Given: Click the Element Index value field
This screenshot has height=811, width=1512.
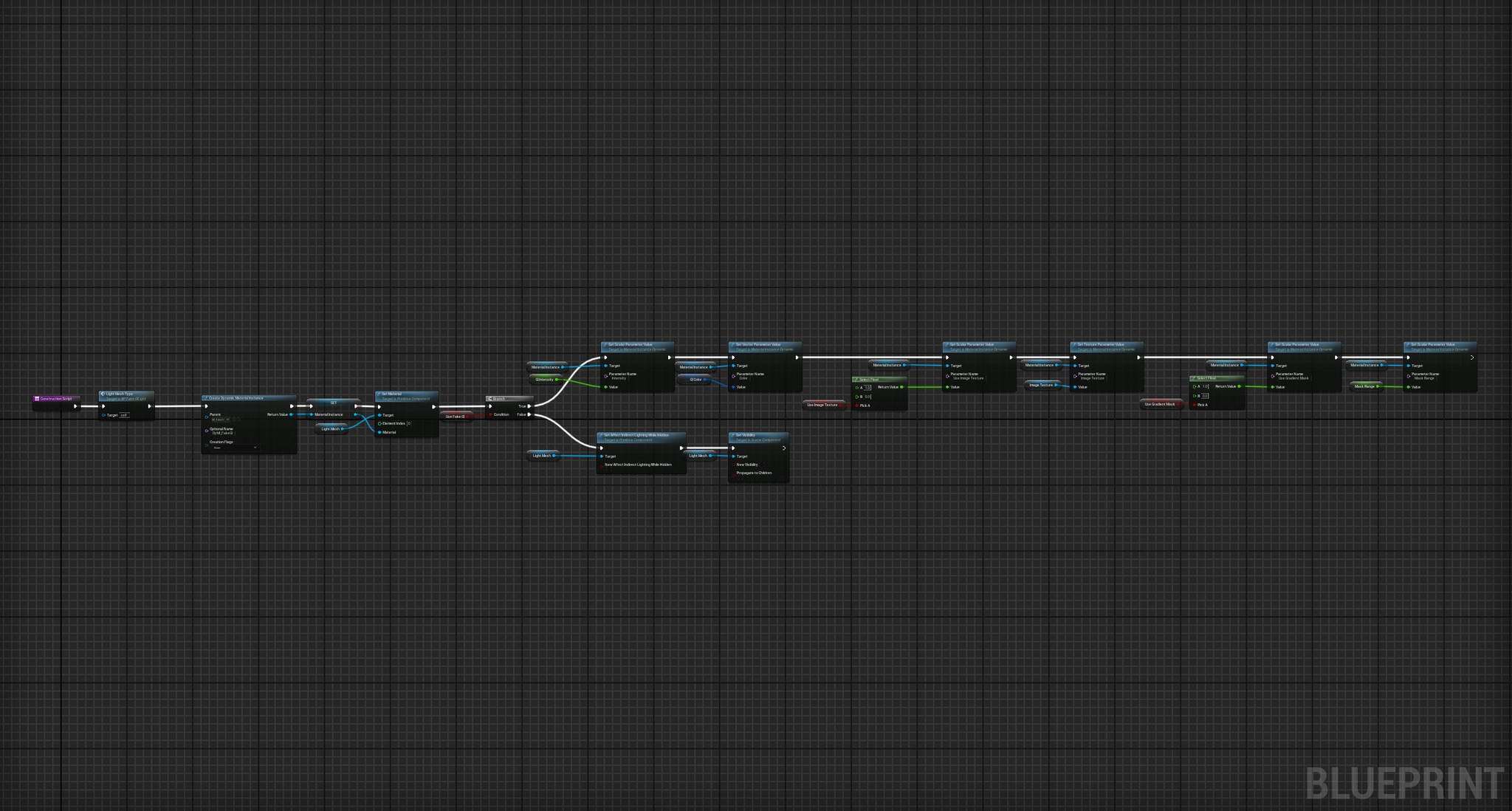Looking at the screenshot, I should (409, 424).
